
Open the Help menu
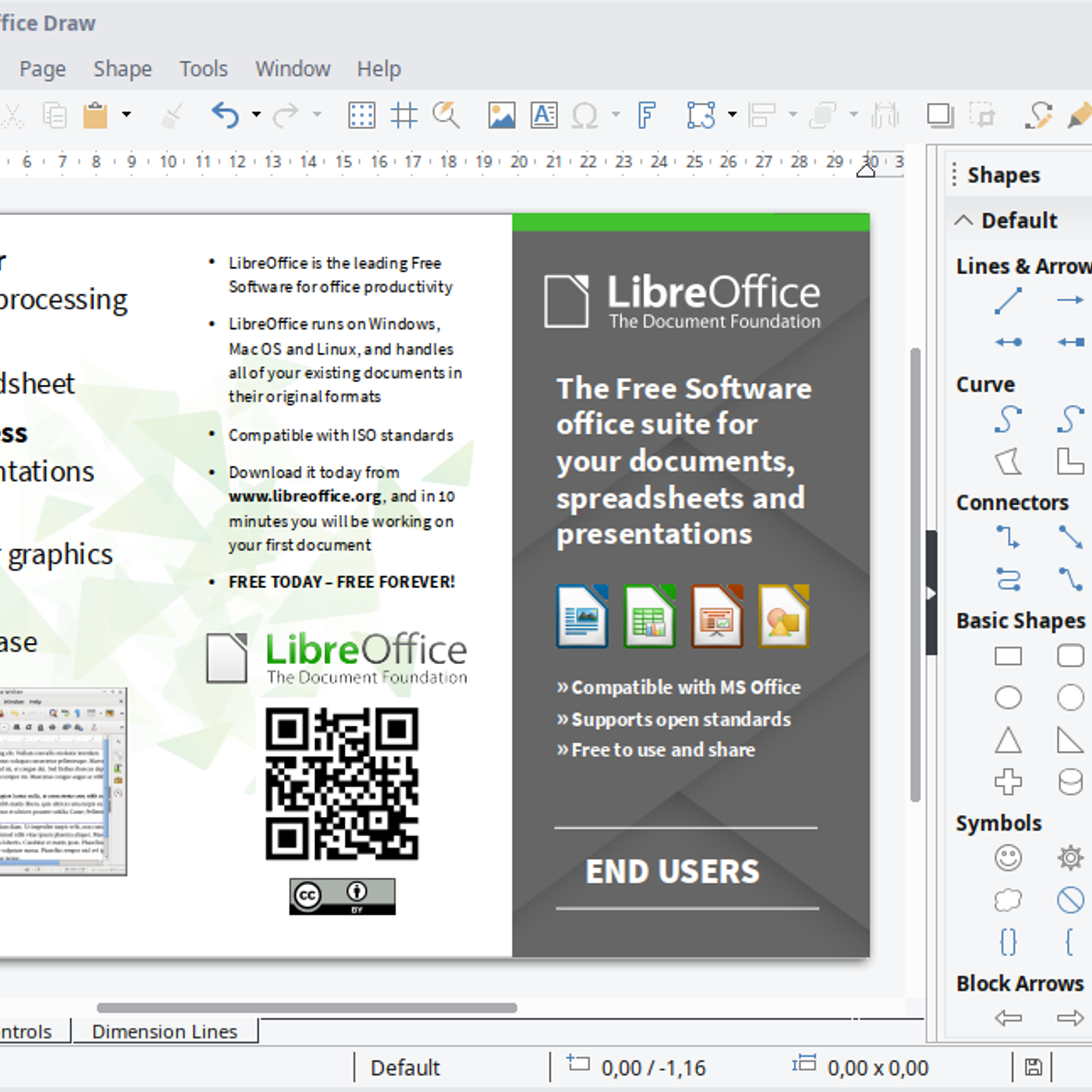[379, 69]
